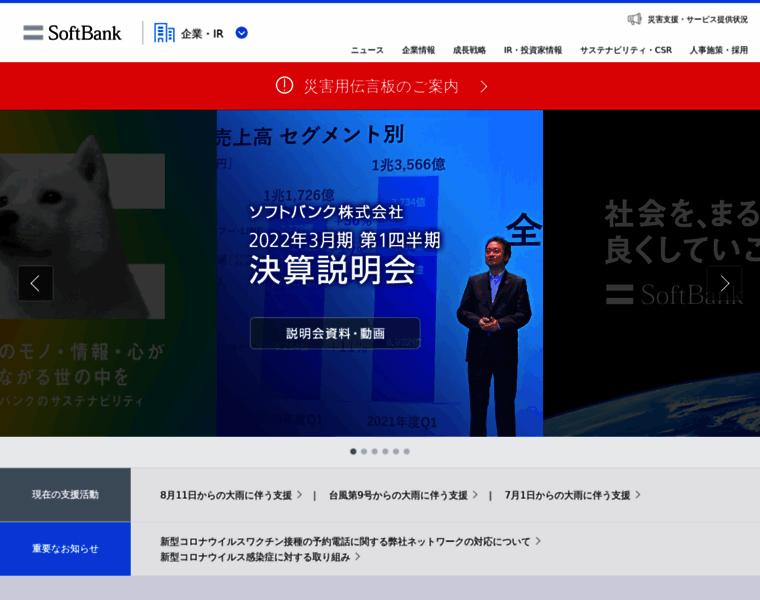Click the arrow at the end of the red banner
The image size is (760, 600).
tap(484, 86)
